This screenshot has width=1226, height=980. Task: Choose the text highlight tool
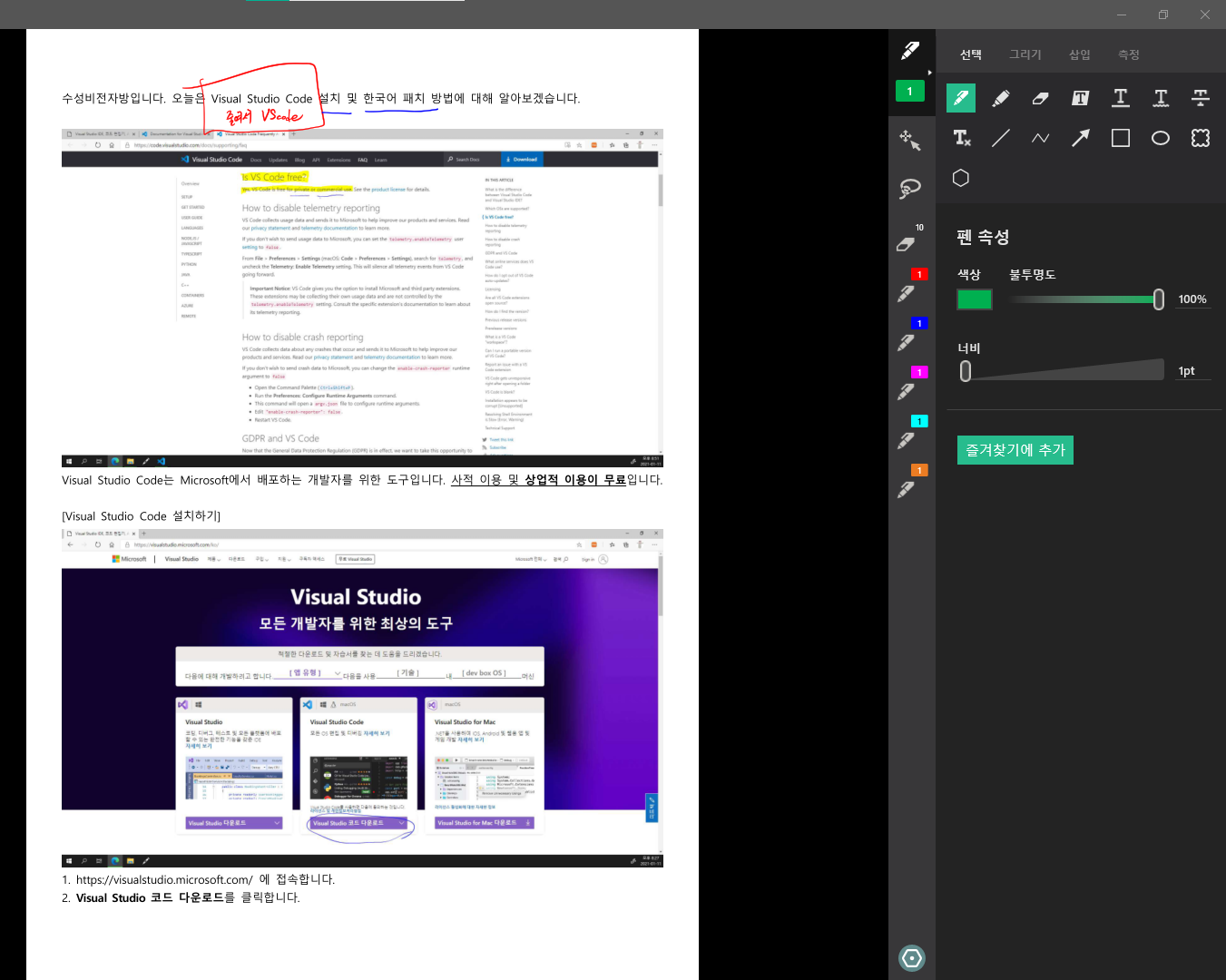pyautogui.click(x=1081, y=98)
